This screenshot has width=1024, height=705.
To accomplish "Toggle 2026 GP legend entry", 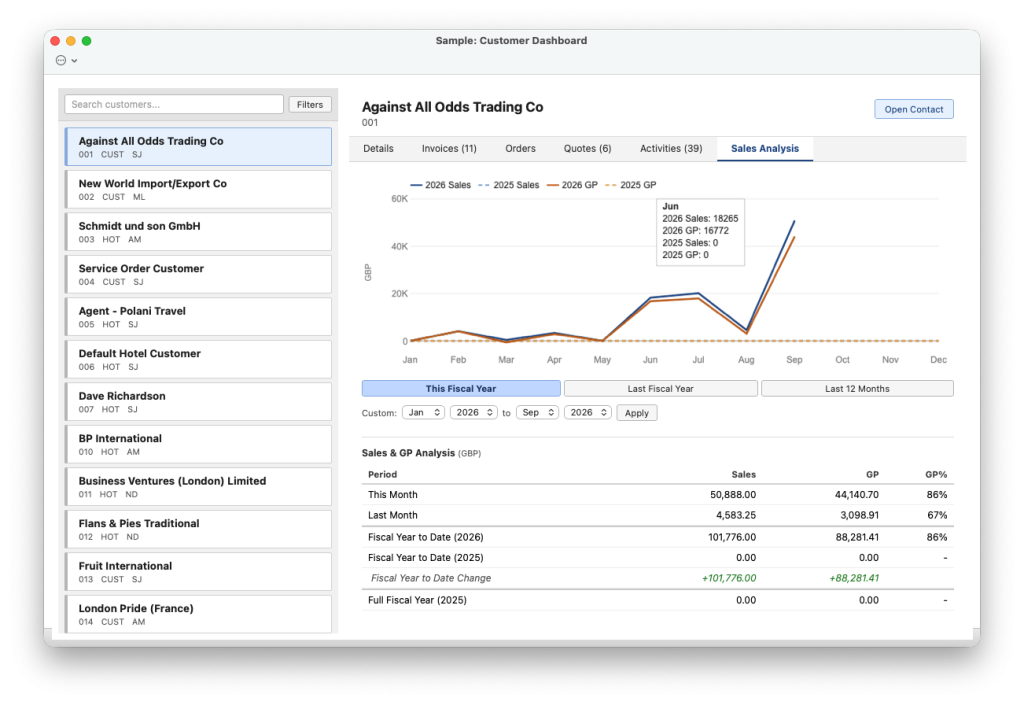I will click(572, 185).
